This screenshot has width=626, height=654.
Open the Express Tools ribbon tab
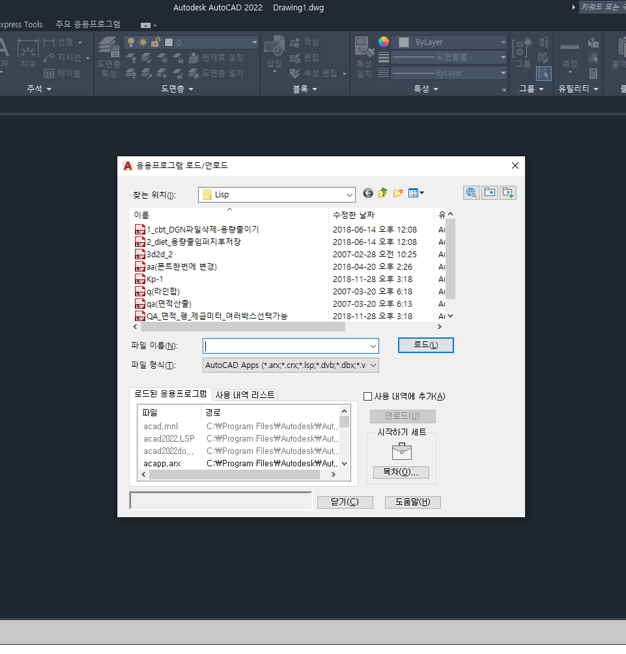coord(21,25)
